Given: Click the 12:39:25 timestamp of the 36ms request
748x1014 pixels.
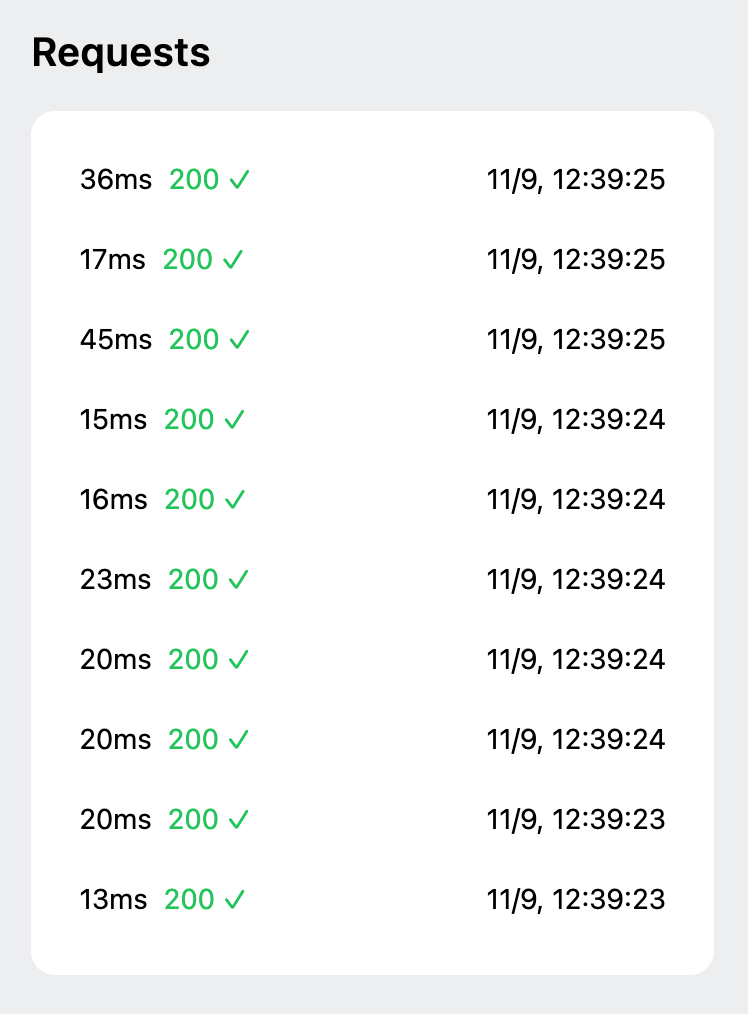Looking at the screenshot, I should [576, 180].
